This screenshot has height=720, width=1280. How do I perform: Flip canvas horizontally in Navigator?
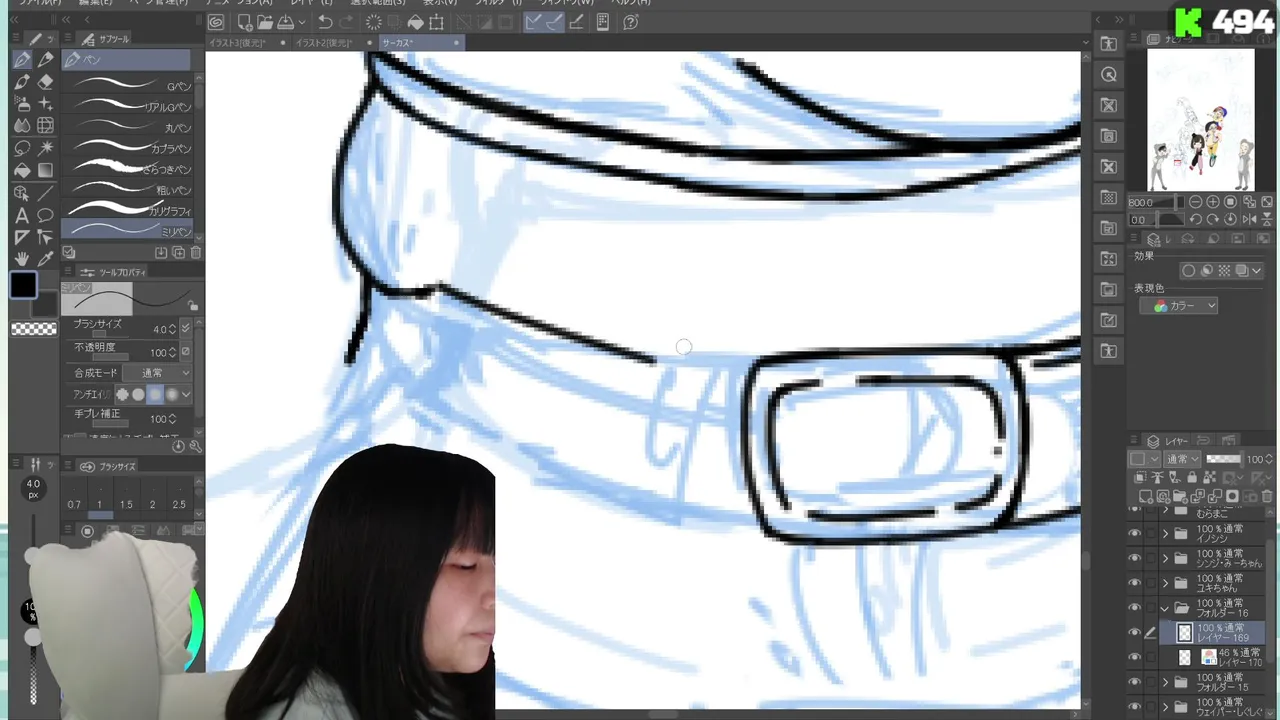point(1247,220)
